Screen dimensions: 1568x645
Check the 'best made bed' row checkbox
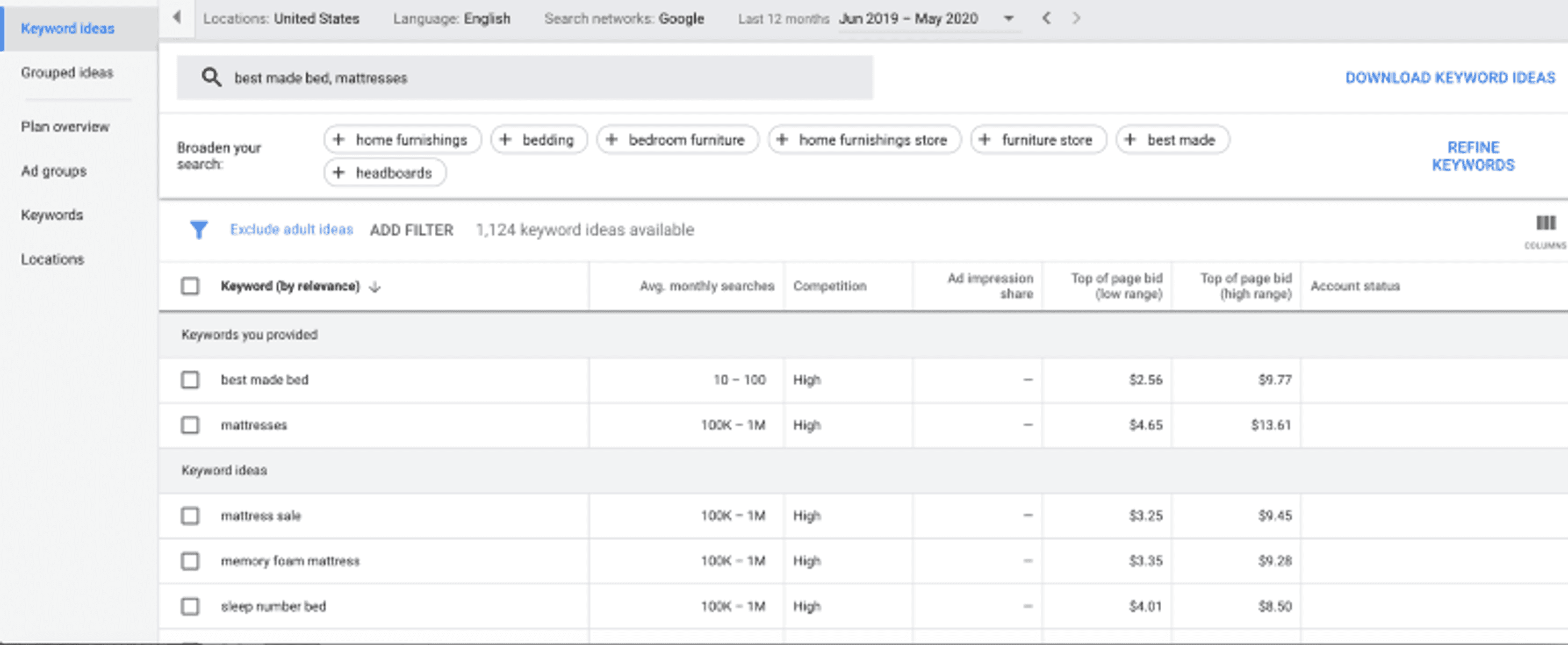[190, 379]
